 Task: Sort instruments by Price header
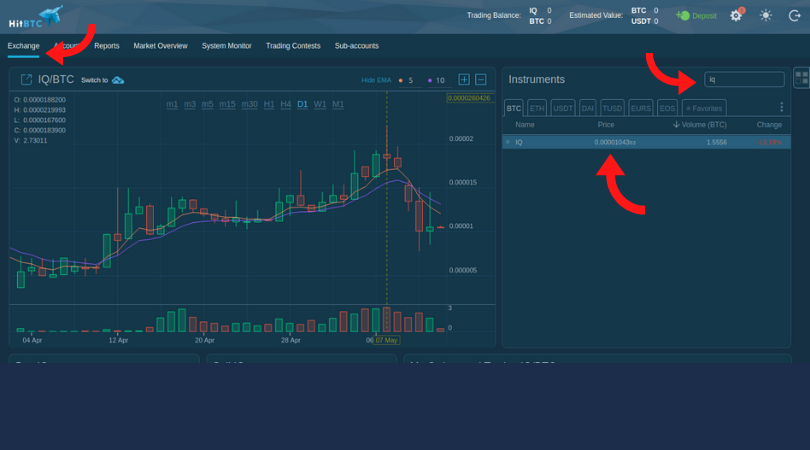point(605,125)
